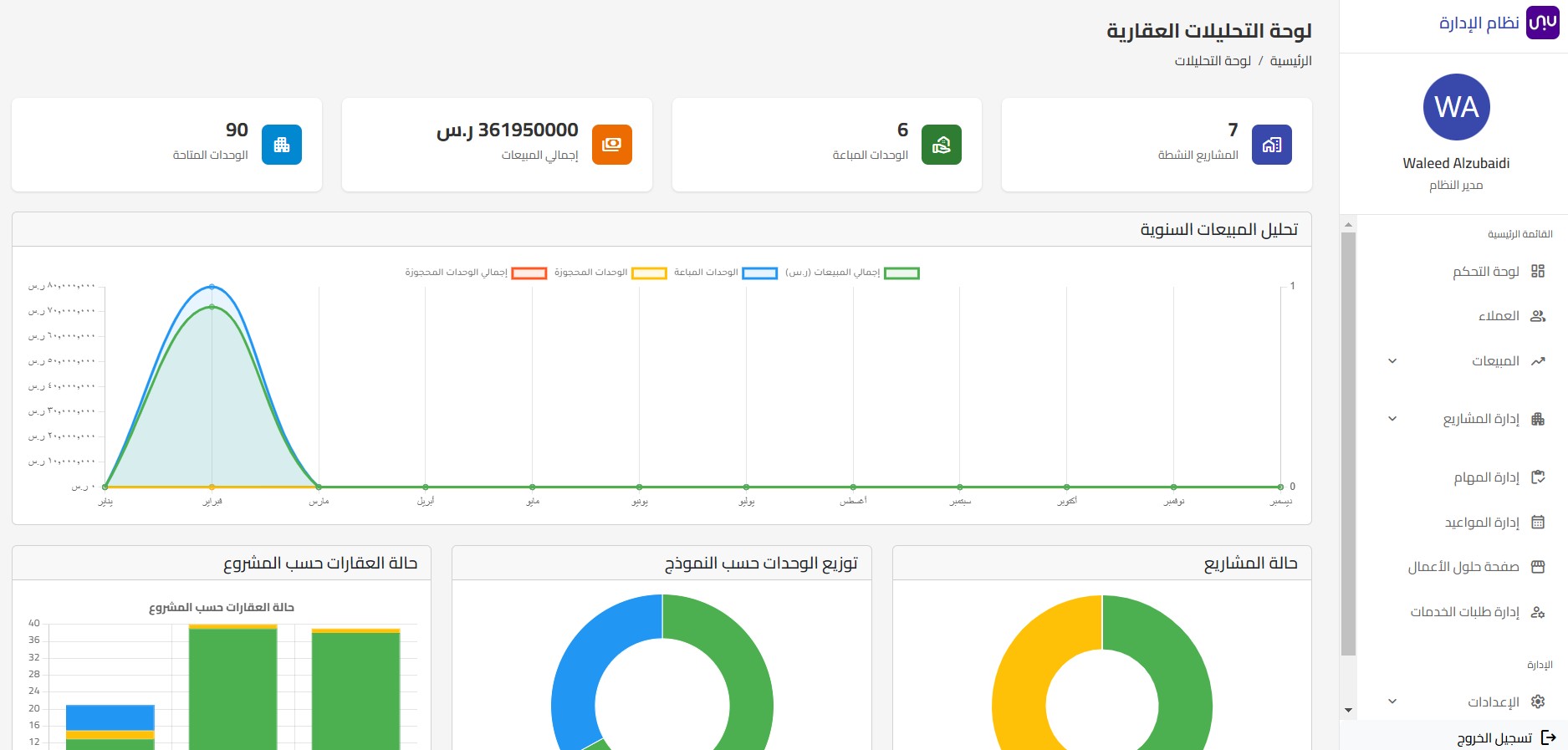Viewport: 1568px width, 750px height.
Task: Click the green peak point above فبراير
Action: [x=212, y=307]
